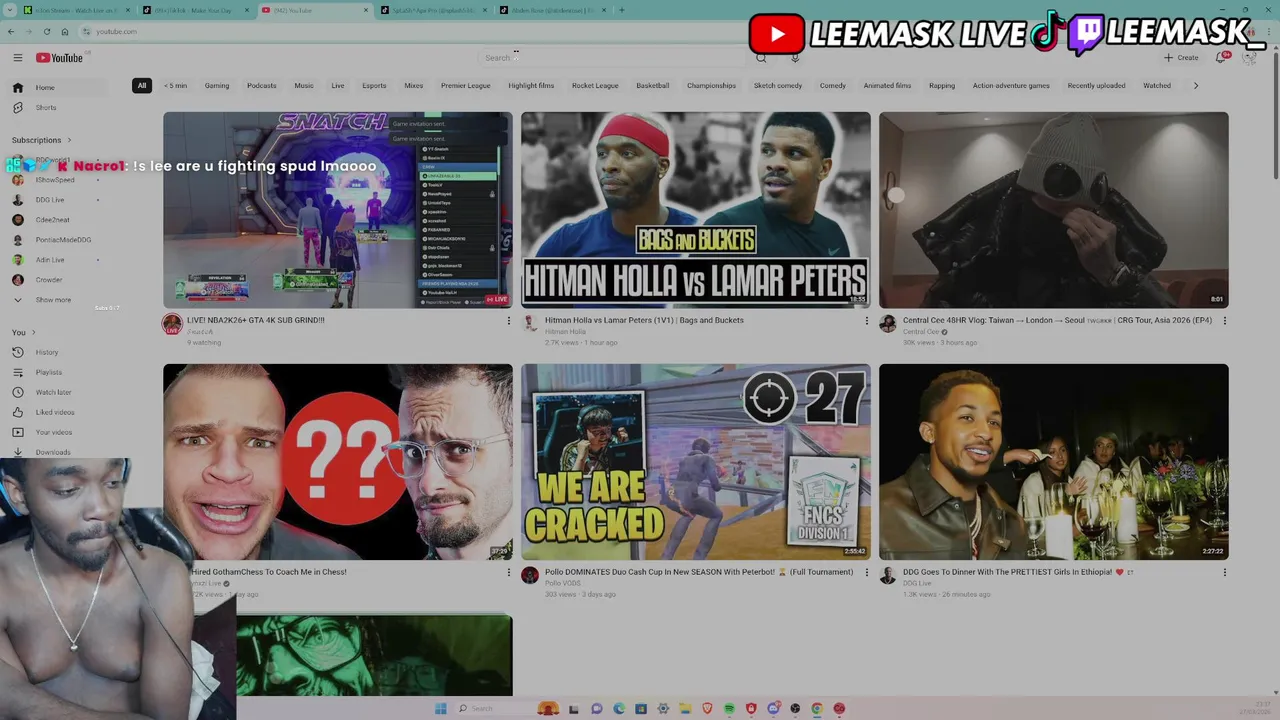
Task: Open the WE ARE CRACKED Fortnite thumbnail
Action: click(x=696, y=462)
